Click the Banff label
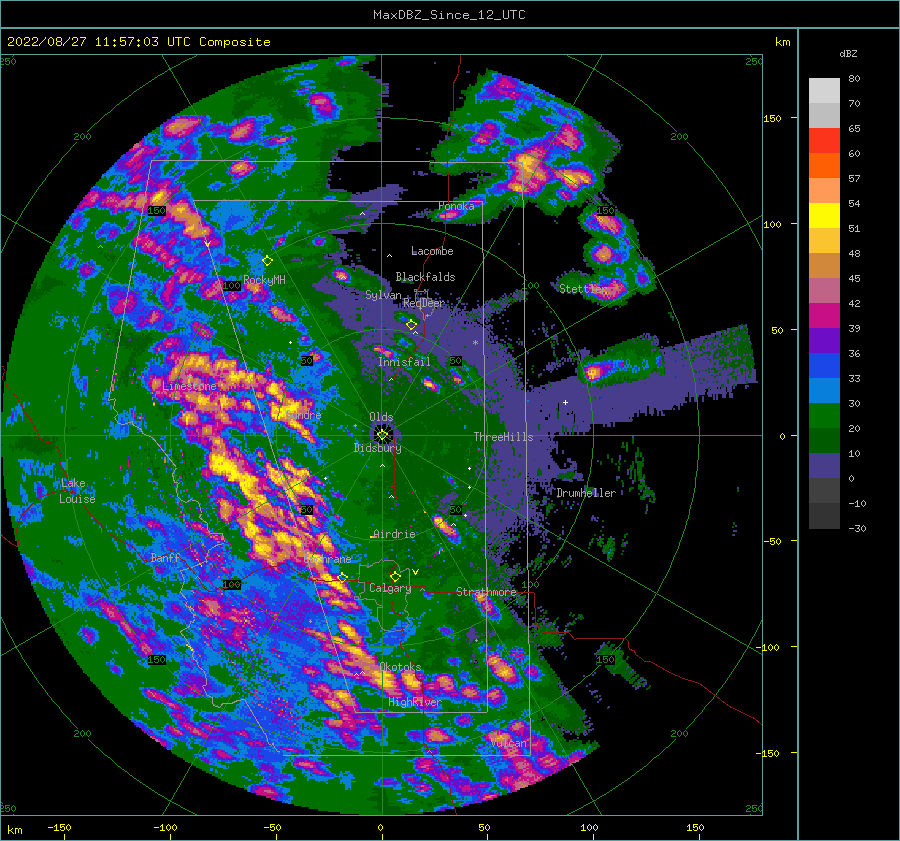 point(165,557)
